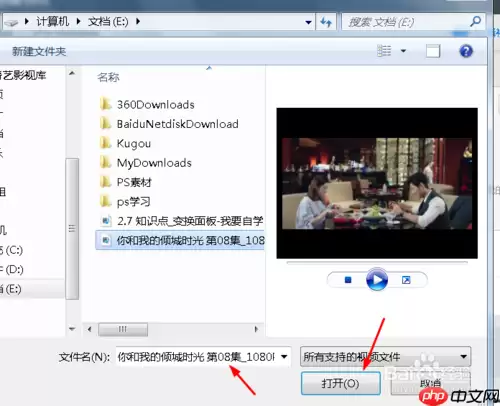Click file list horizontal scroll left arrow
The height and width of the screenshot is (406, 500).
tap(89, 329)
